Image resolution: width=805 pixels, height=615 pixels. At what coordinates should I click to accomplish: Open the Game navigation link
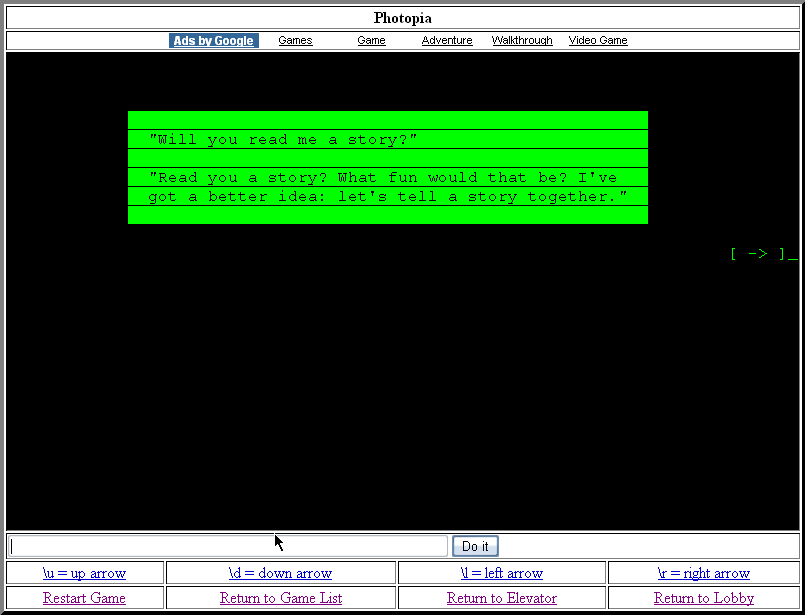click(x=371, y=40)
